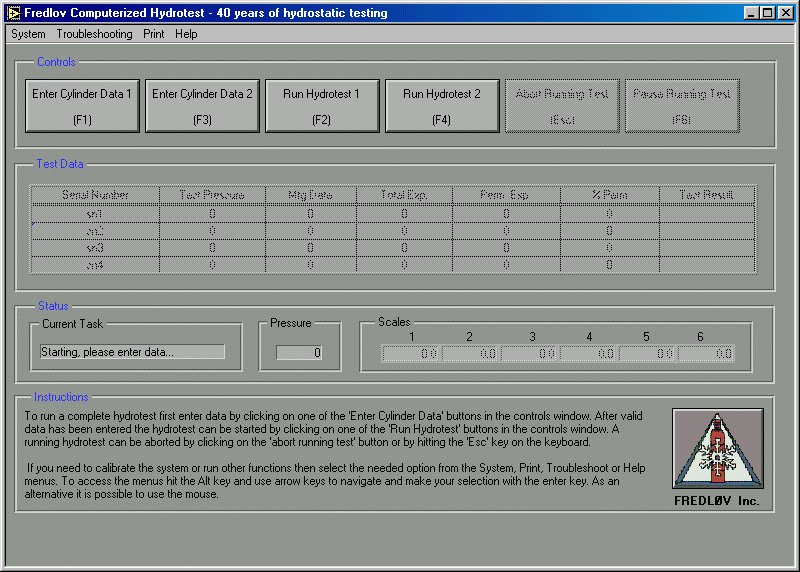This screenshot has width=800, height=572.
Task: Click the FREDLØV Inc. caption text
Action: pos(717,501)
